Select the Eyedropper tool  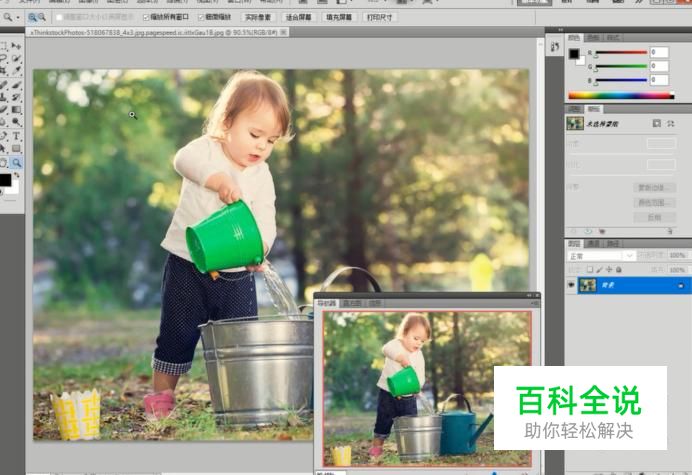16,71
